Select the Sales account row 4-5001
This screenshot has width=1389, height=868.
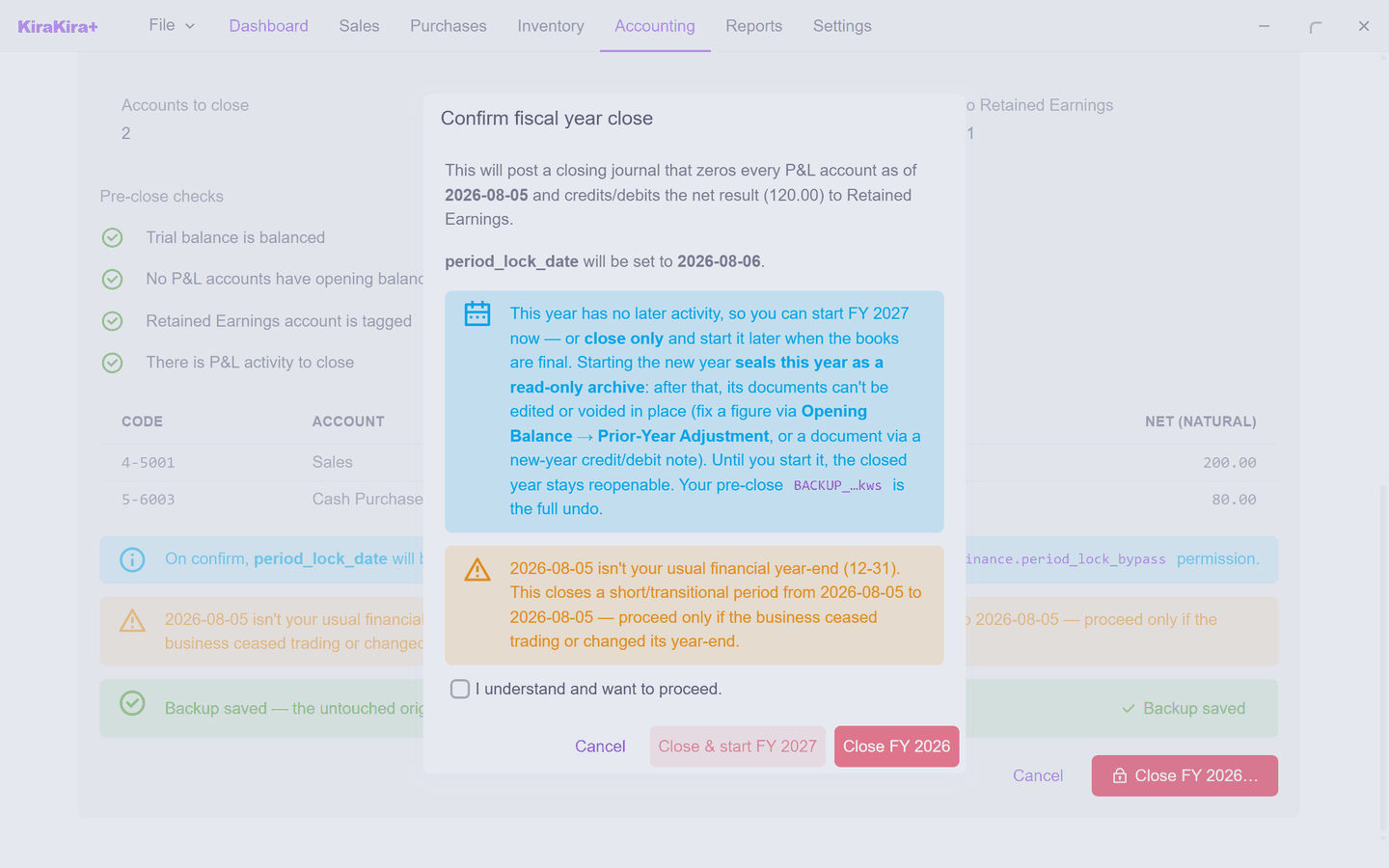[x=689, y=463]
